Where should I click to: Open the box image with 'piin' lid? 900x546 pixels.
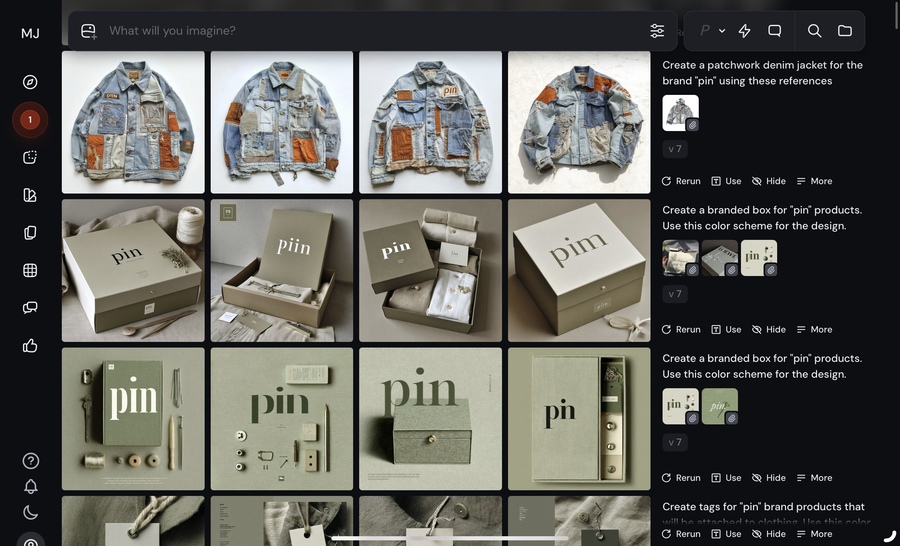(282, 270)
